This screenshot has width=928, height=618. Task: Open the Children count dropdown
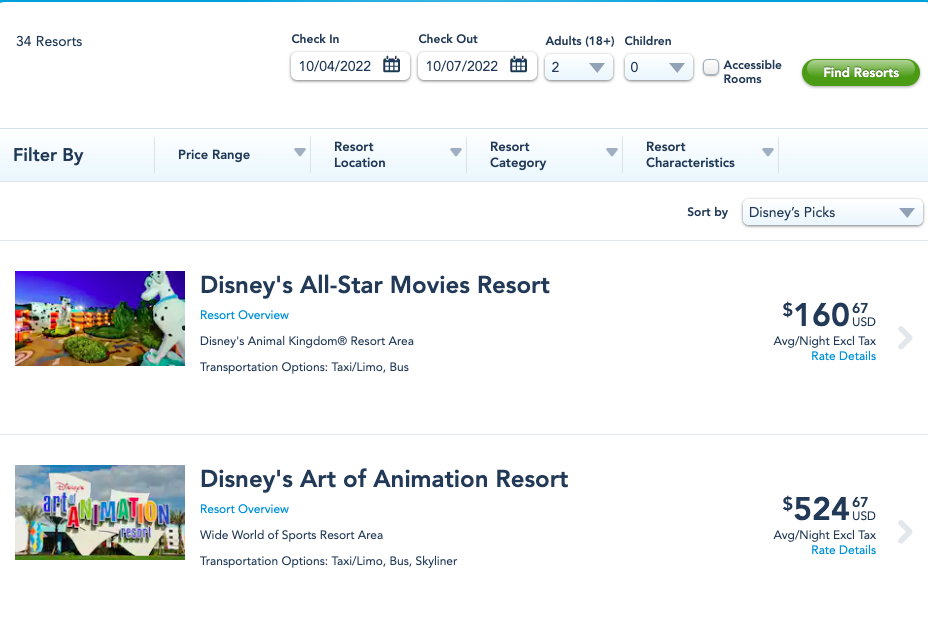click(x=659, y=67)
